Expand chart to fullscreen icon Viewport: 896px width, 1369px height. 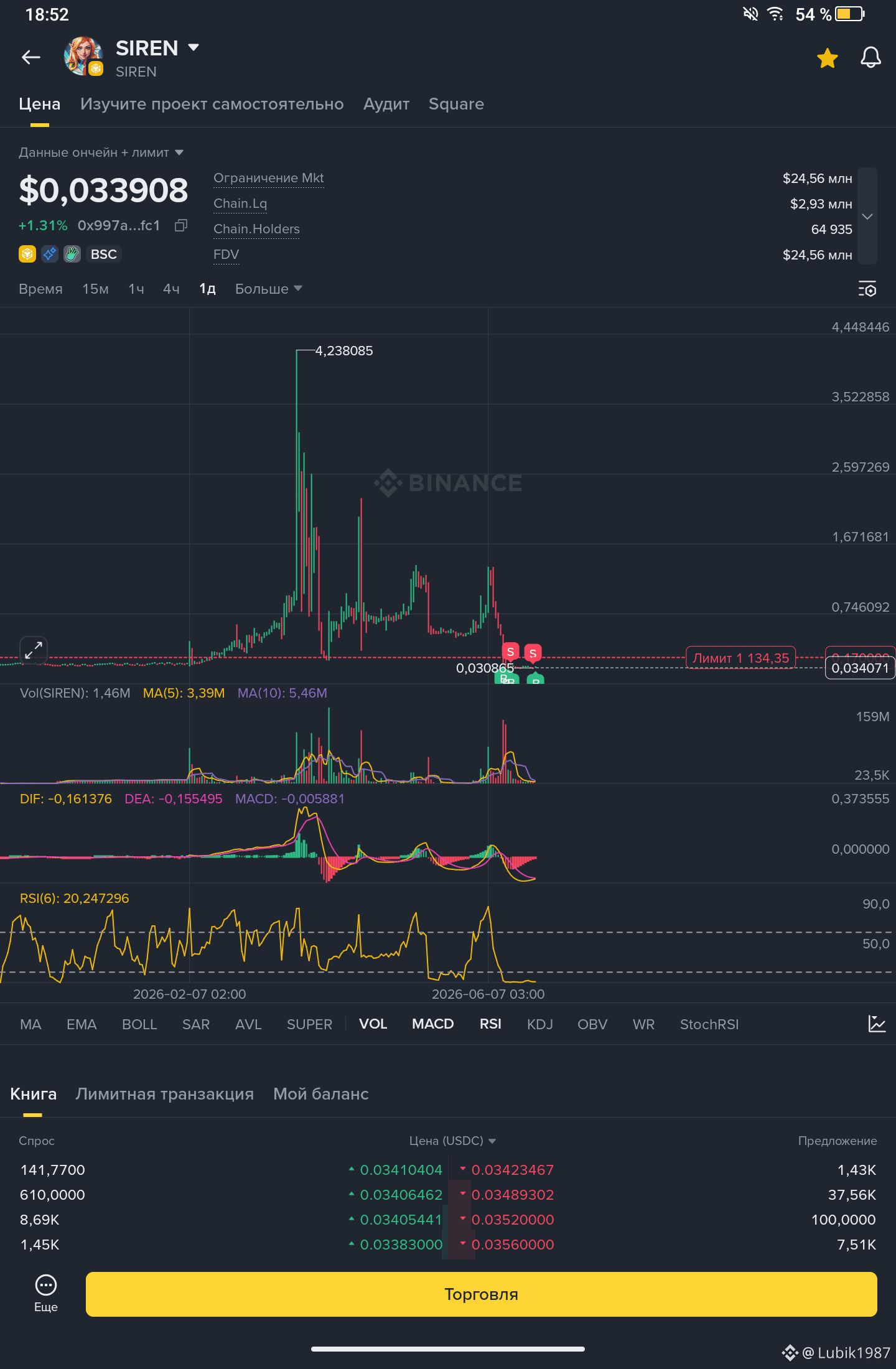click(34, 650)
